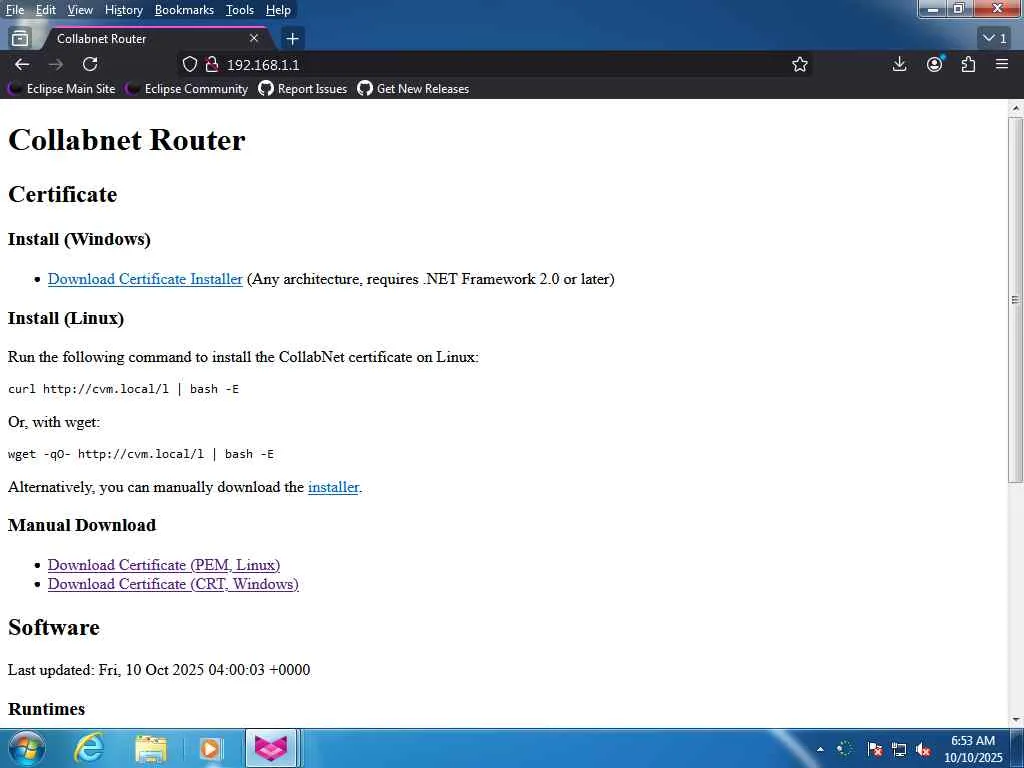Open the Firefox View icon beside tabs

coord(20,39)
